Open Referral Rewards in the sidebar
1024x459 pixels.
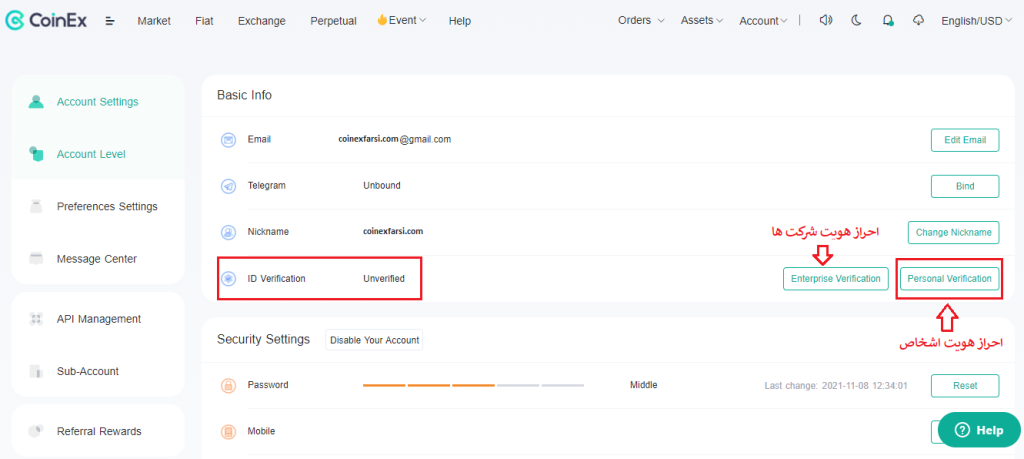click(98, 431)
